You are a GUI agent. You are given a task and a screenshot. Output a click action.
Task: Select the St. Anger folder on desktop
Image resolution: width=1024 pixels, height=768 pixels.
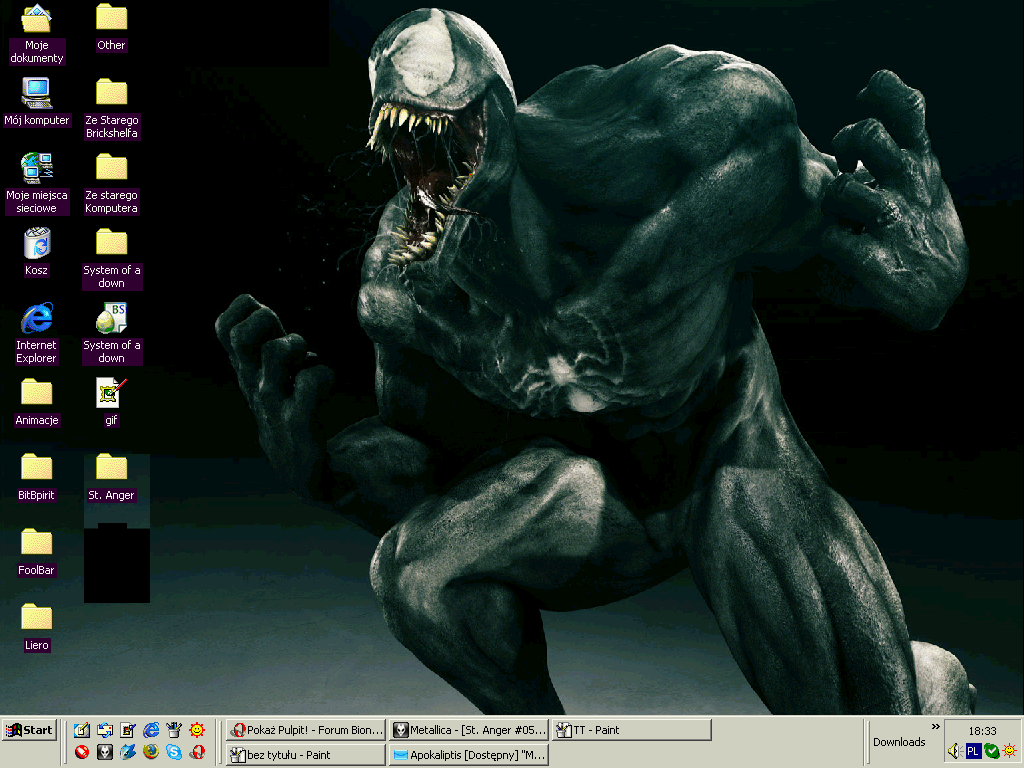coord(111,468)
